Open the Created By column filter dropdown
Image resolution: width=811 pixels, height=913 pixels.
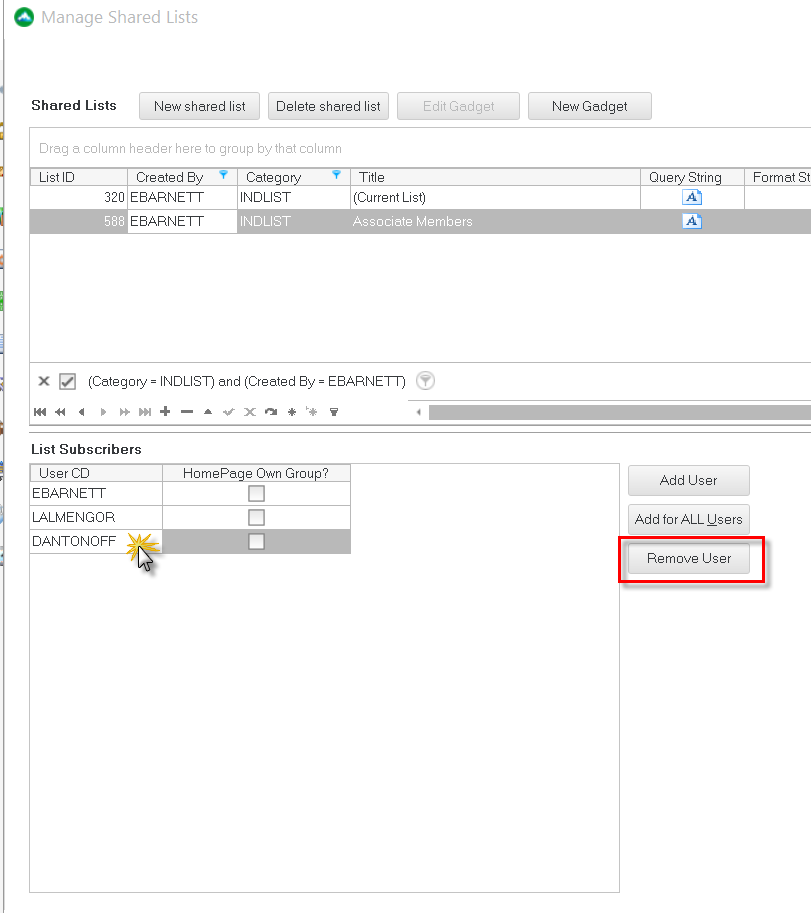click(224, 176)
